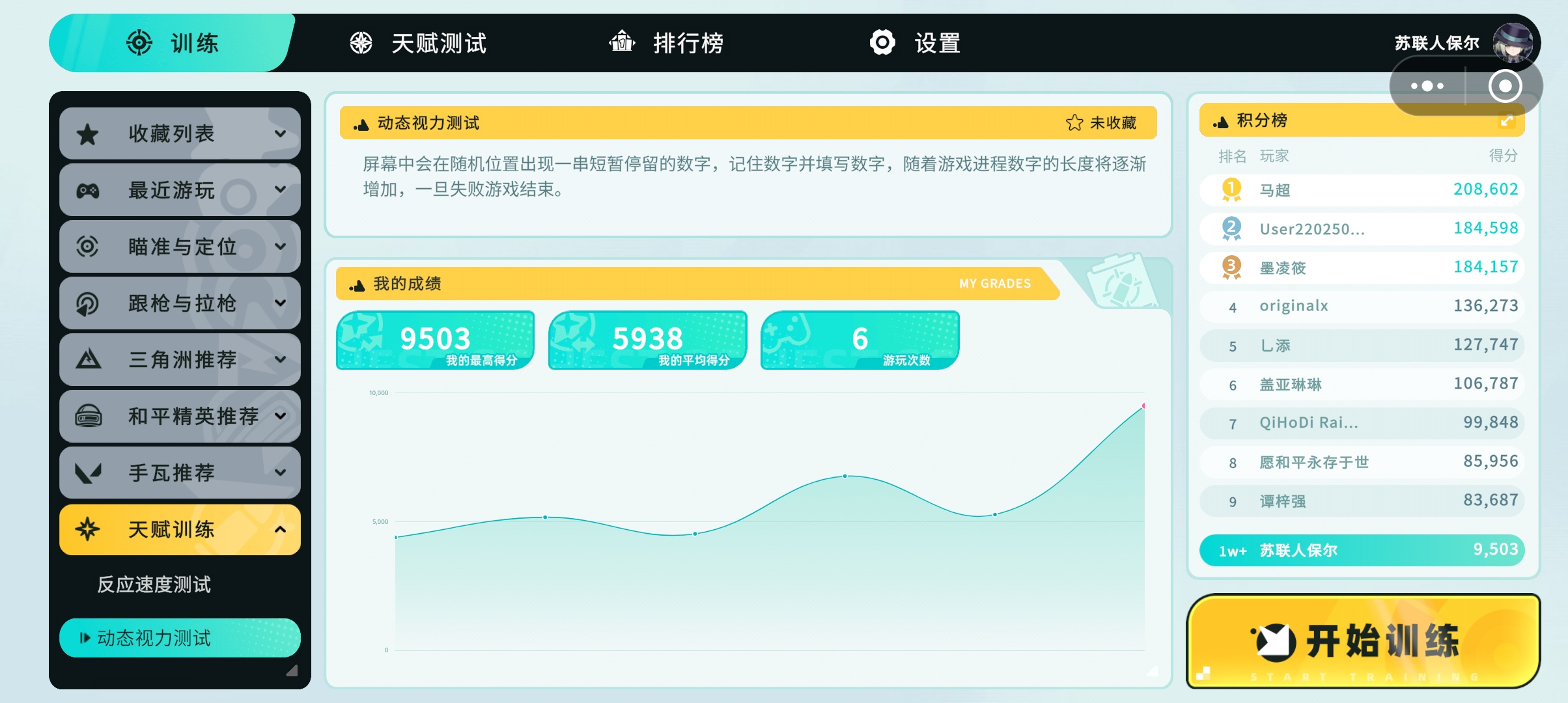Expand the 积分榜 leaderboard panel
The image size is (1568, 703).
coord(1506,120)
